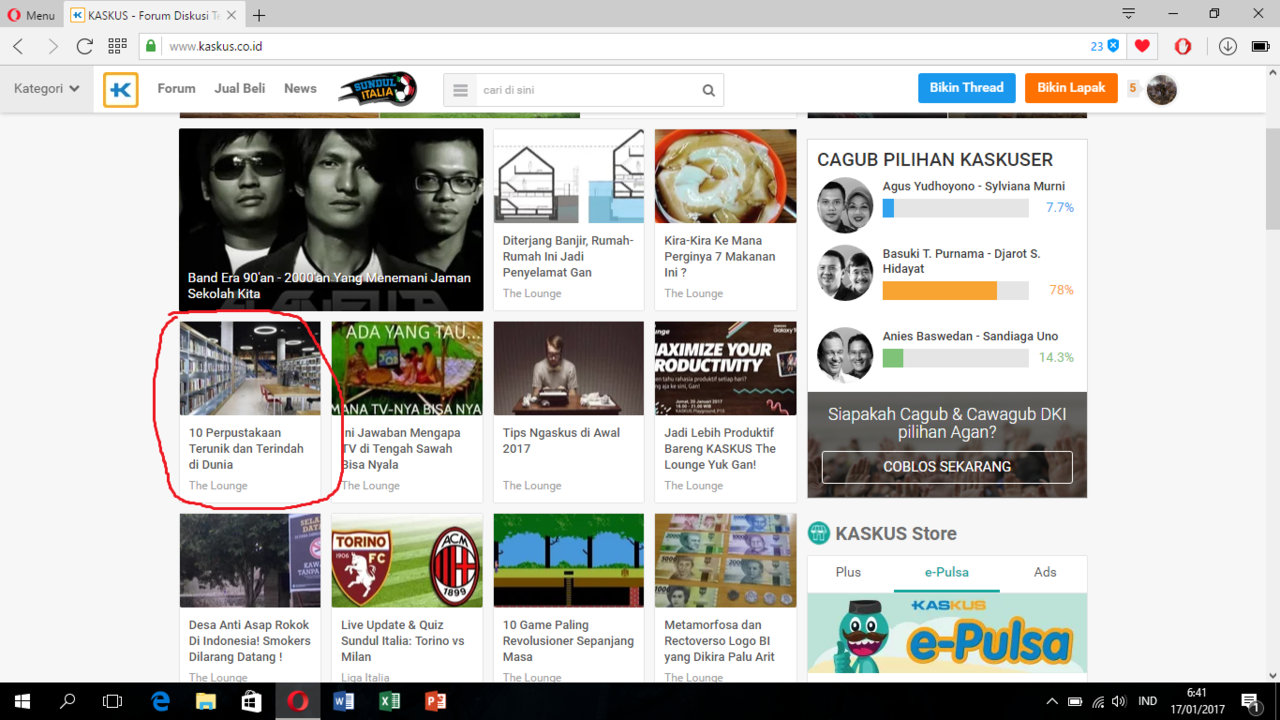Click the COBLOS SEKARANG button

947,467
